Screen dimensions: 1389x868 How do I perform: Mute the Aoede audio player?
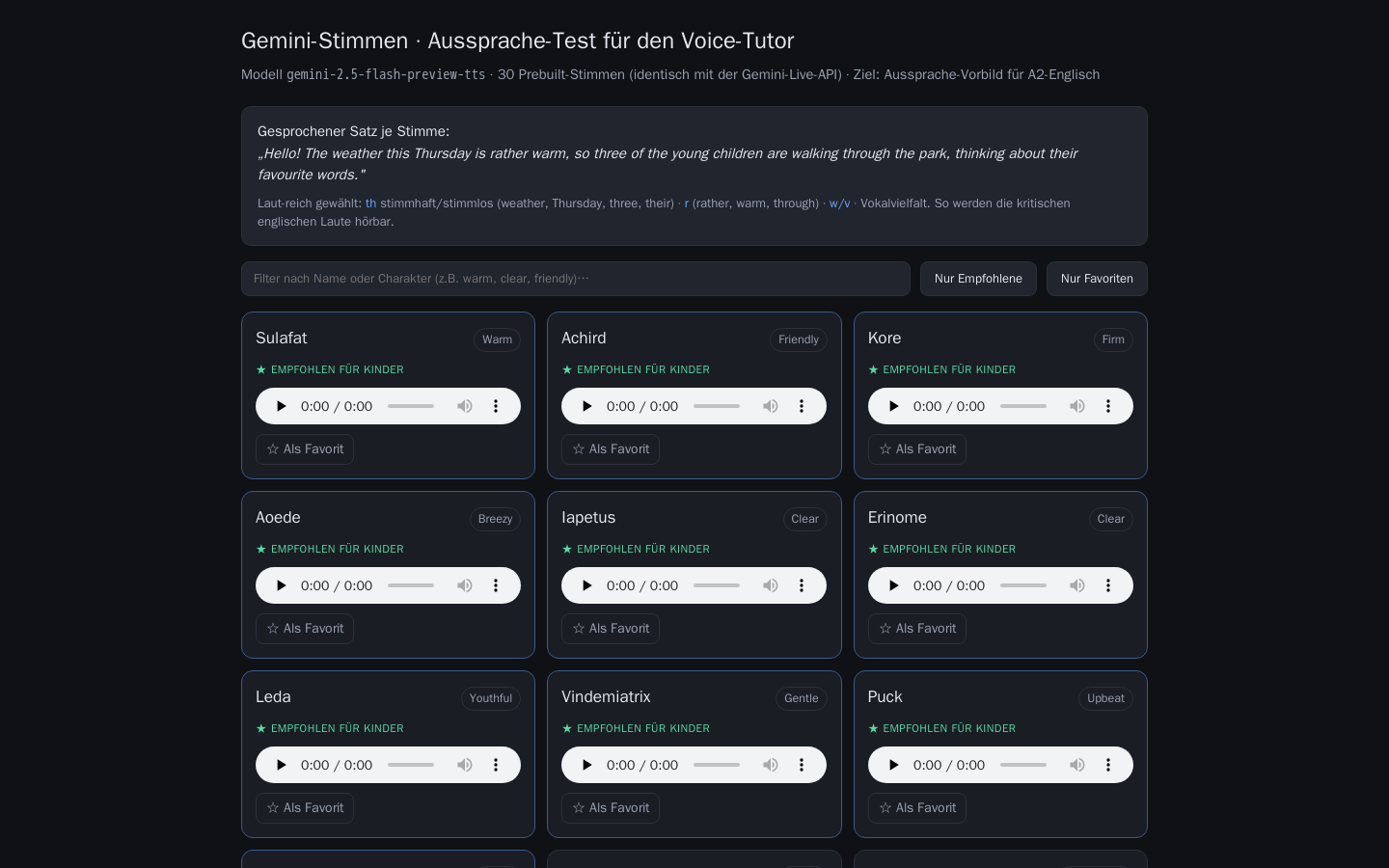[465, 585]
